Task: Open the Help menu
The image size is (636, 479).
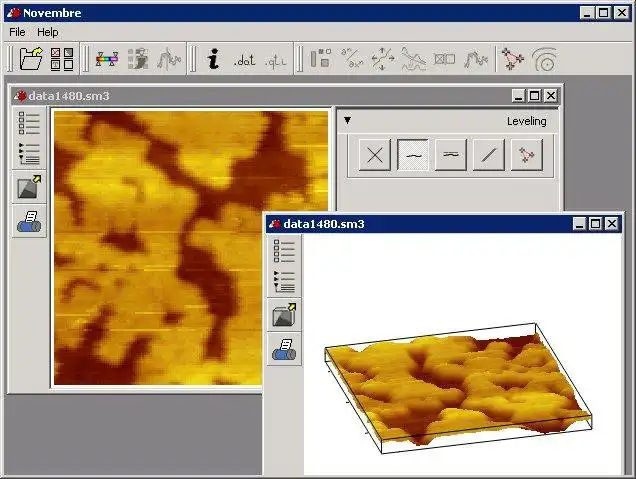Action: pos(47,32)
